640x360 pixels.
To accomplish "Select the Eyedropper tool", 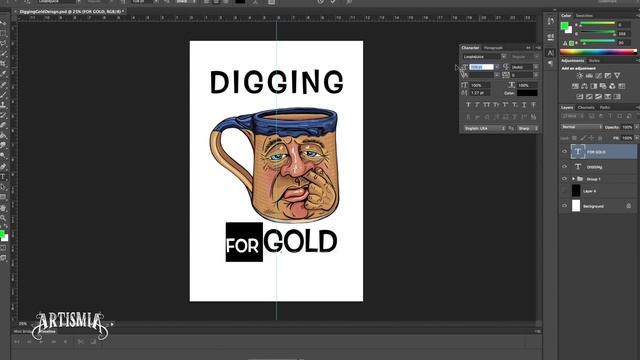I will (x=3, y=74).
